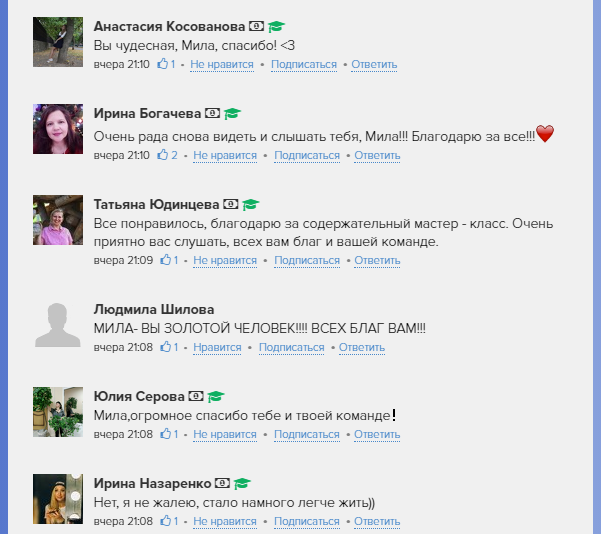Image resolution: width=601 pixels, height=534 pixels.
Task: Open Людмила Шилова's default avatar
Action: [58, 325]
